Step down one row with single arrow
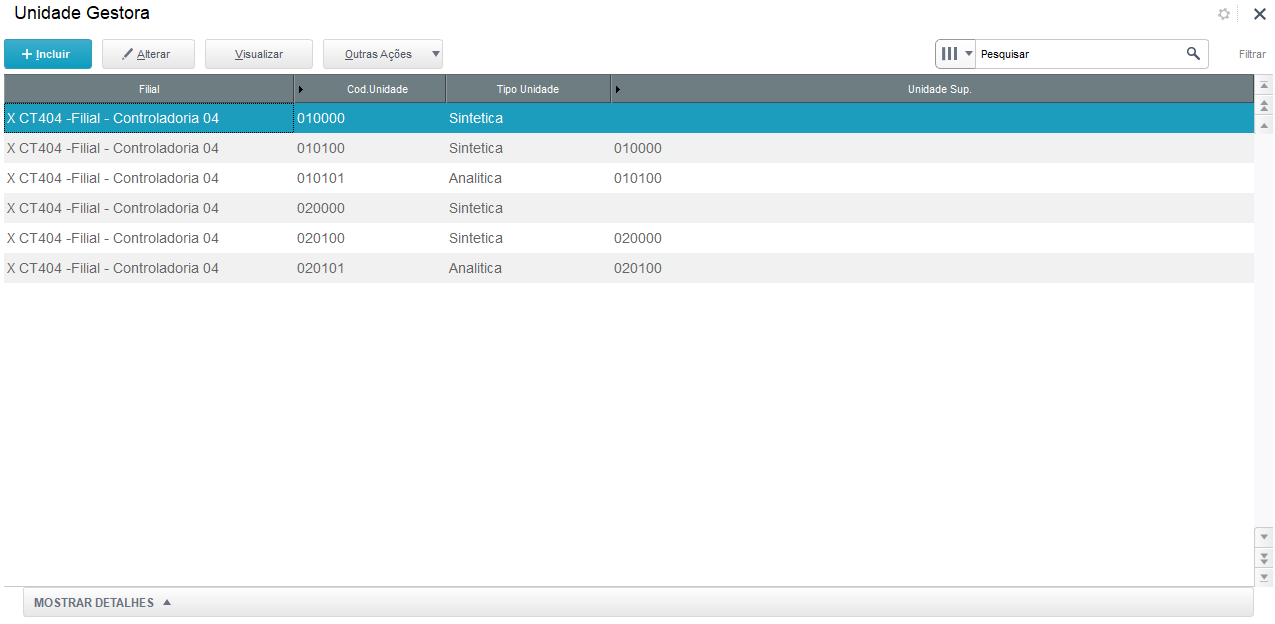This screenshot has height=624, width=1275. (x=1264, y=537)
